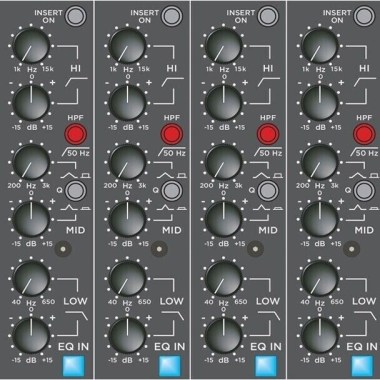Click HI frequency knob on first channel
This screenshot has height=380, width=380.
click(x=31, y=45)
